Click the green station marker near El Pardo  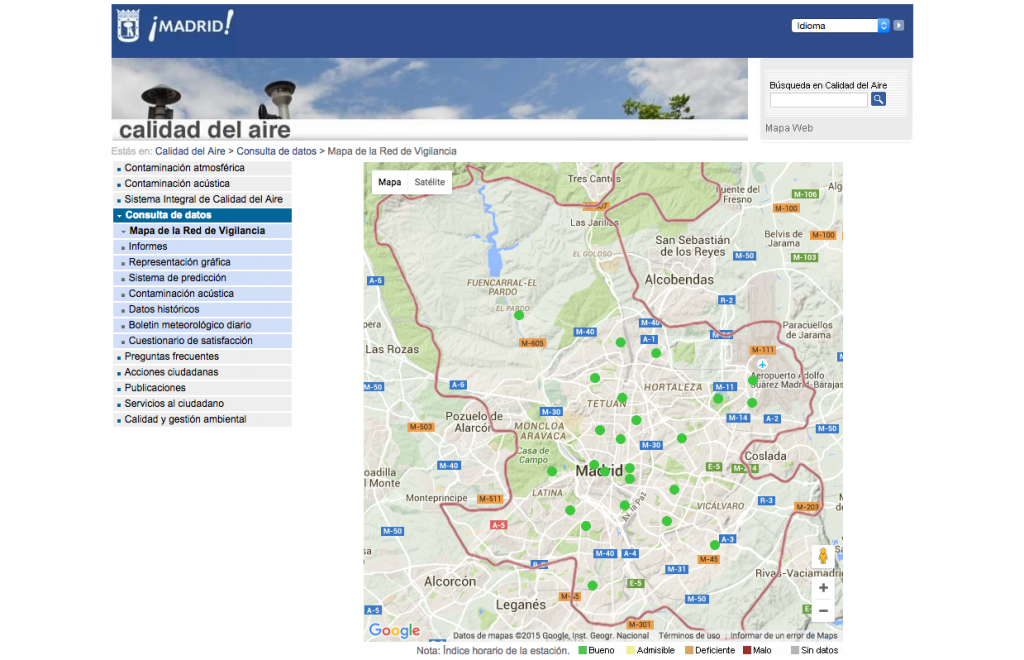[x=519, y=315]
